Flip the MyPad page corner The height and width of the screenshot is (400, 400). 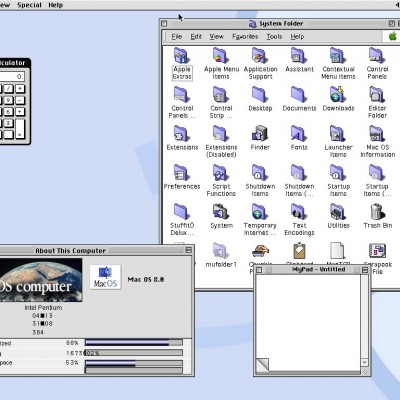point(262,365)
